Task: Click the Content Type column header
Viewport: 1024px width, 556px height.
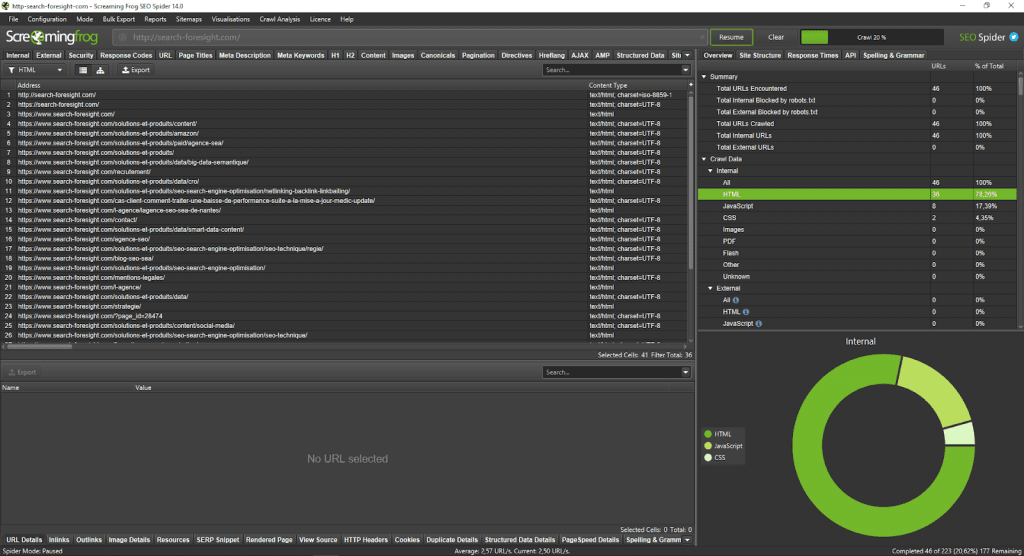Action: 637,85
